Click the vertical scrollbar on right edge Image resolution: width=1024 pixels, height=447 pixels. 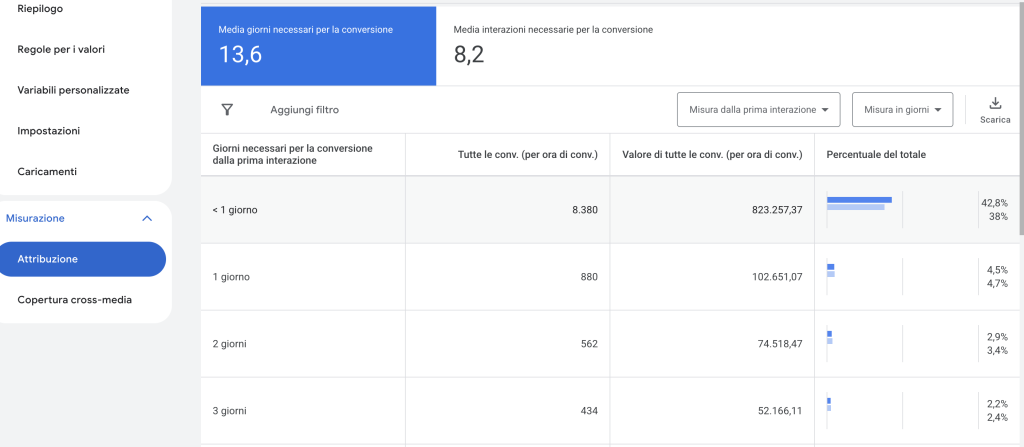click(1021, 118)
